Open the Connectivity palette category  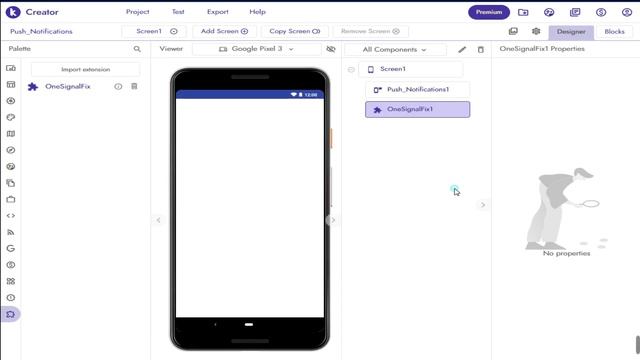[x=11, y=232]
